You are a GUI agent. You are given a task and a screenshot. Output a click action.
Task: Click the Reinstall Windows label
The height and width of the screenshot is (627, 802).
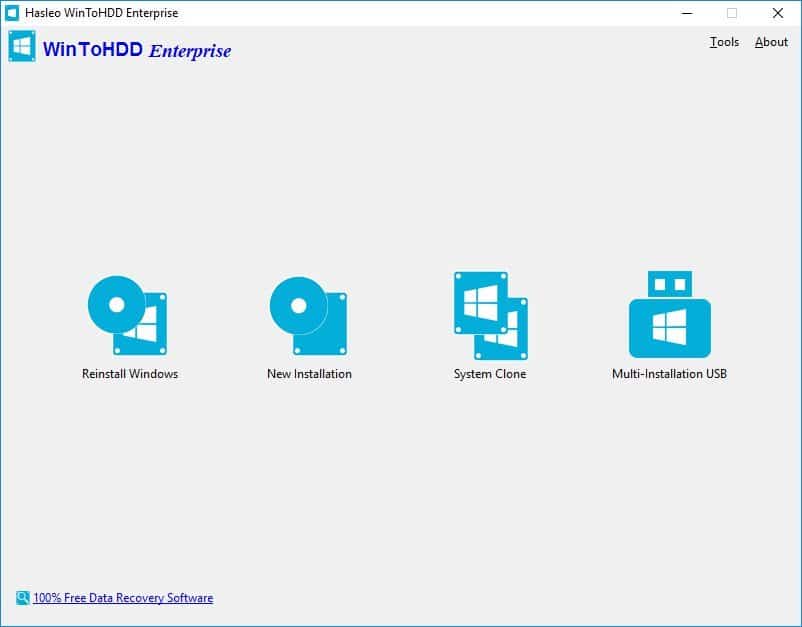pyautogui.click(x=130, y=374)
